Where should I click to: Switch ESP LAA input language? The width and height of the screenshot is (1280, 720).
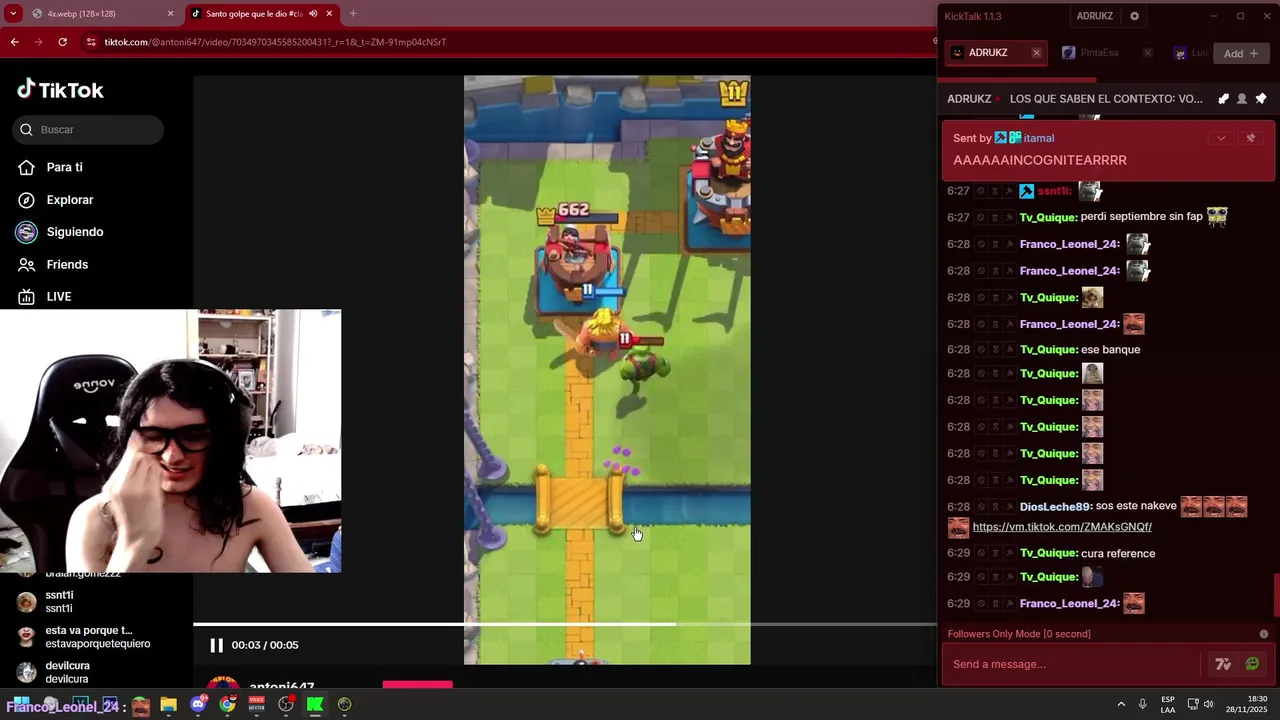[1168, 705]
